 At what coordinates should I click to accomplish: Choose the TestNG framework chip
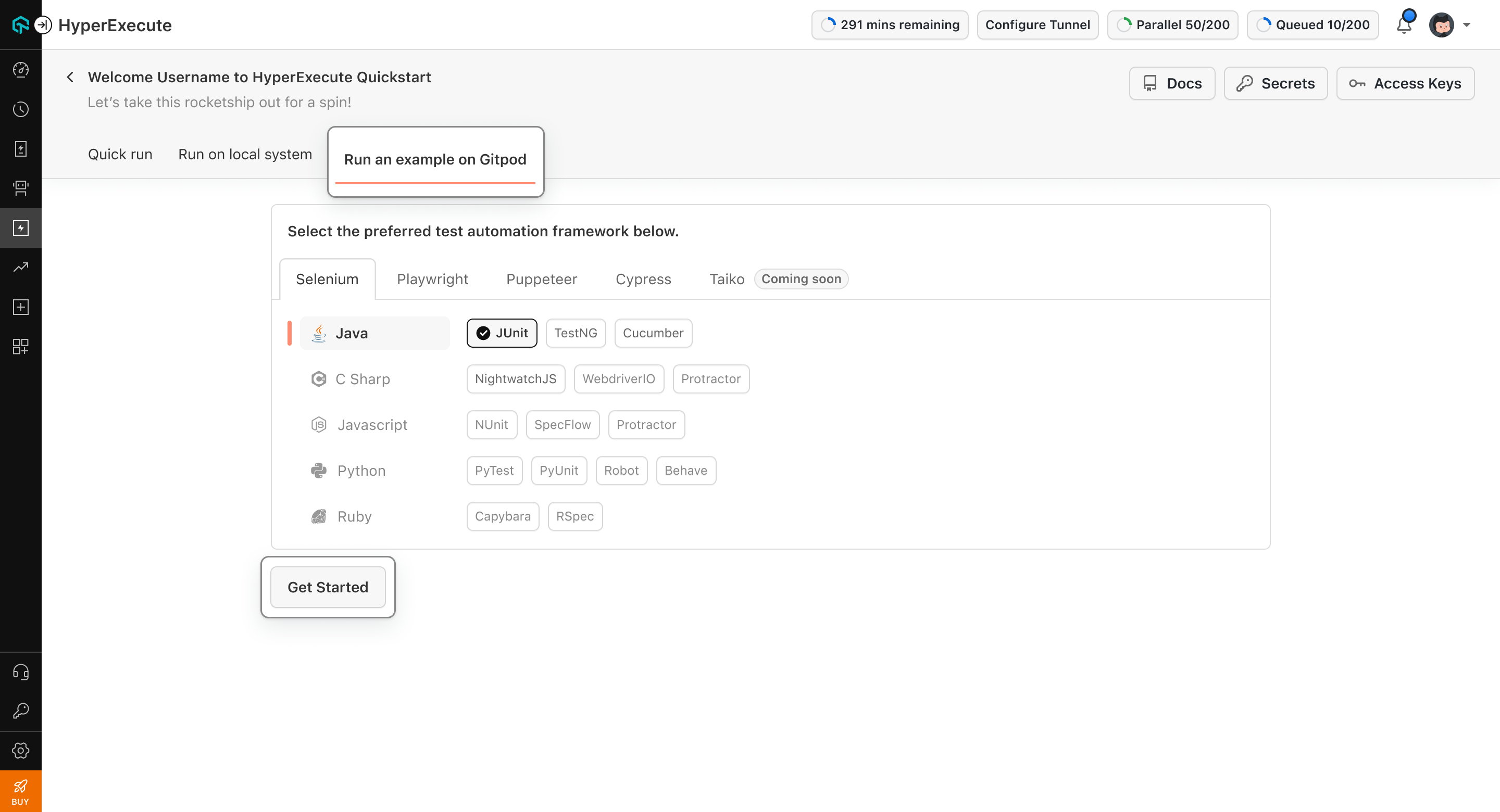click(x=576, y=333)
